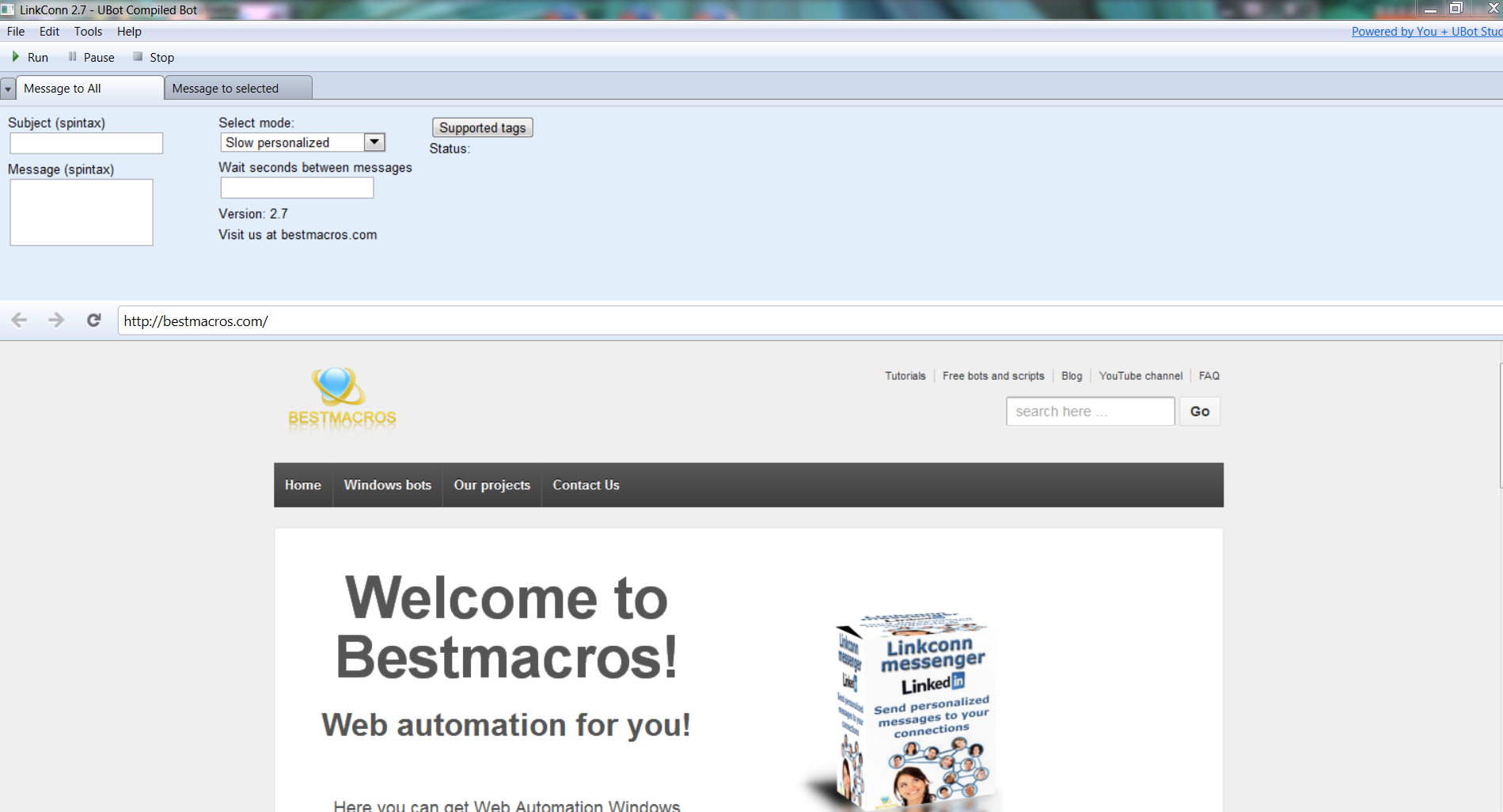Restore down the LinkConn window
The height and width of the screenshot is (812, 1503).
(x=1456, y=9)
